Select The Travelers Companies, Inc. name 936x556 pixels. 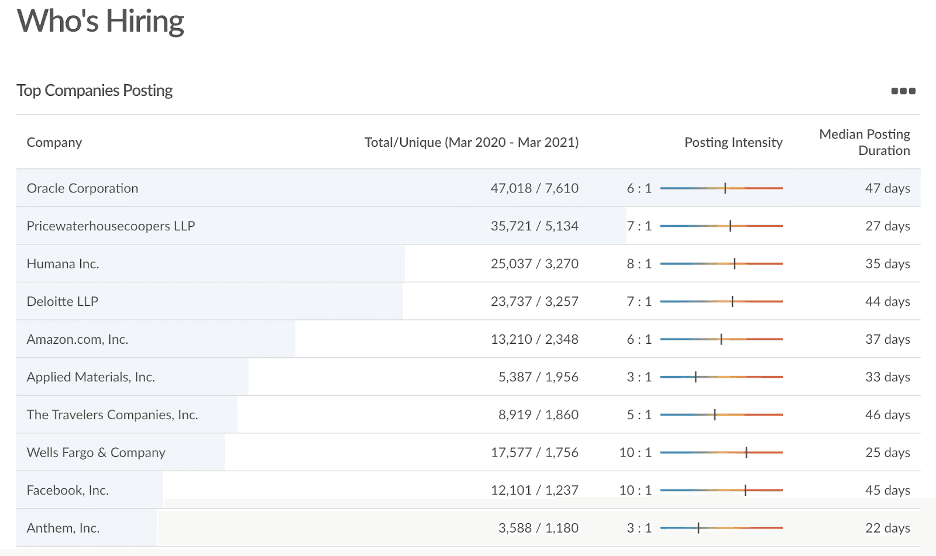point(112,414)
